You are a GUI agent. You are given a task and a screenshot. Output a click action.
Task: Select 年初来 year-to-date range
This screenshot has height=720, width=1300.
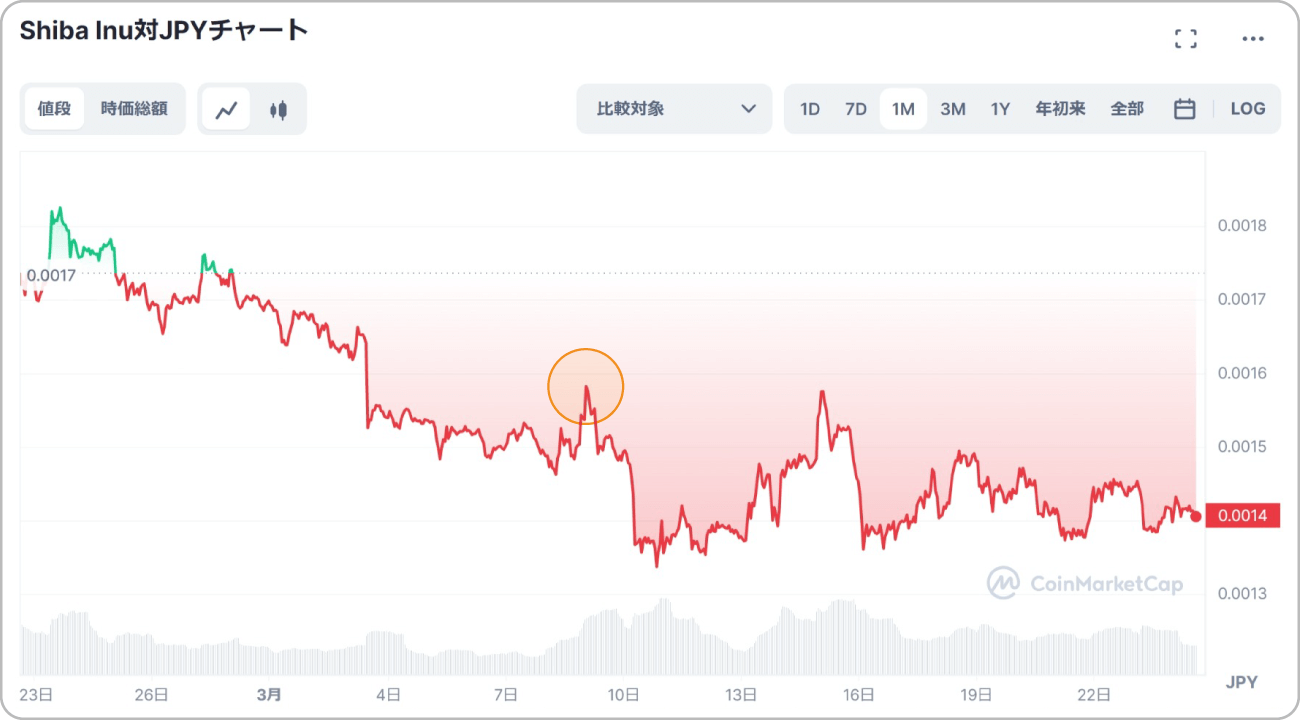click(1060, 109)
